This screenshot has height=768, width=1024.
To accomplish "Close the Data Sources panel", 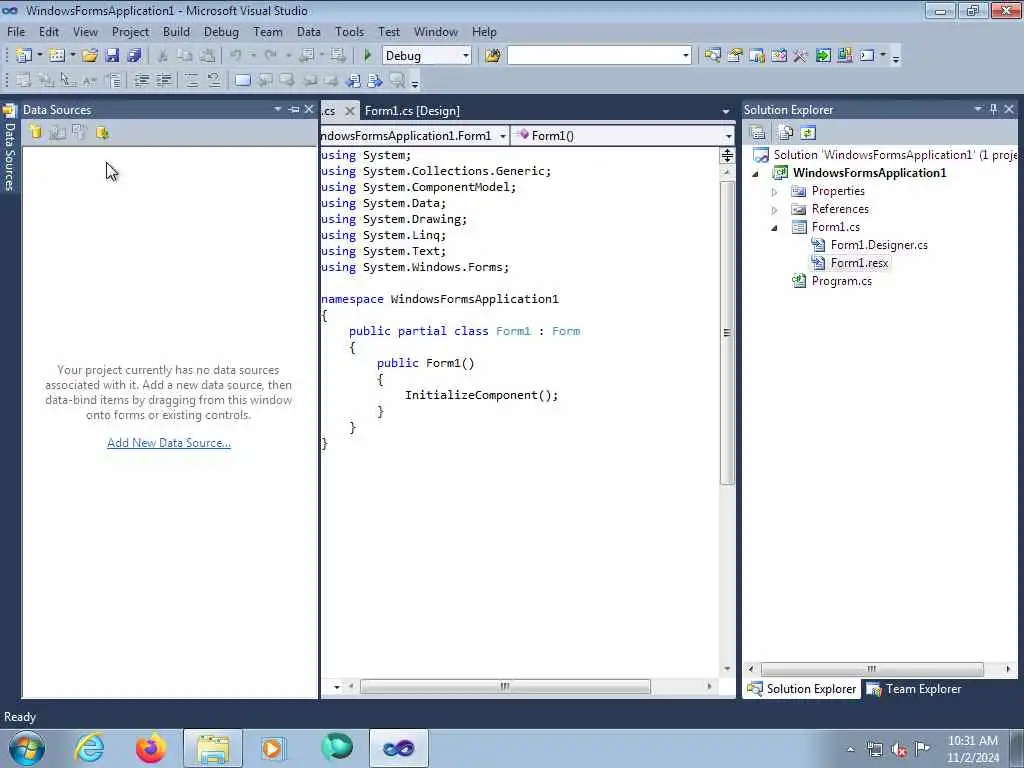I will click(x=309, y=109).
